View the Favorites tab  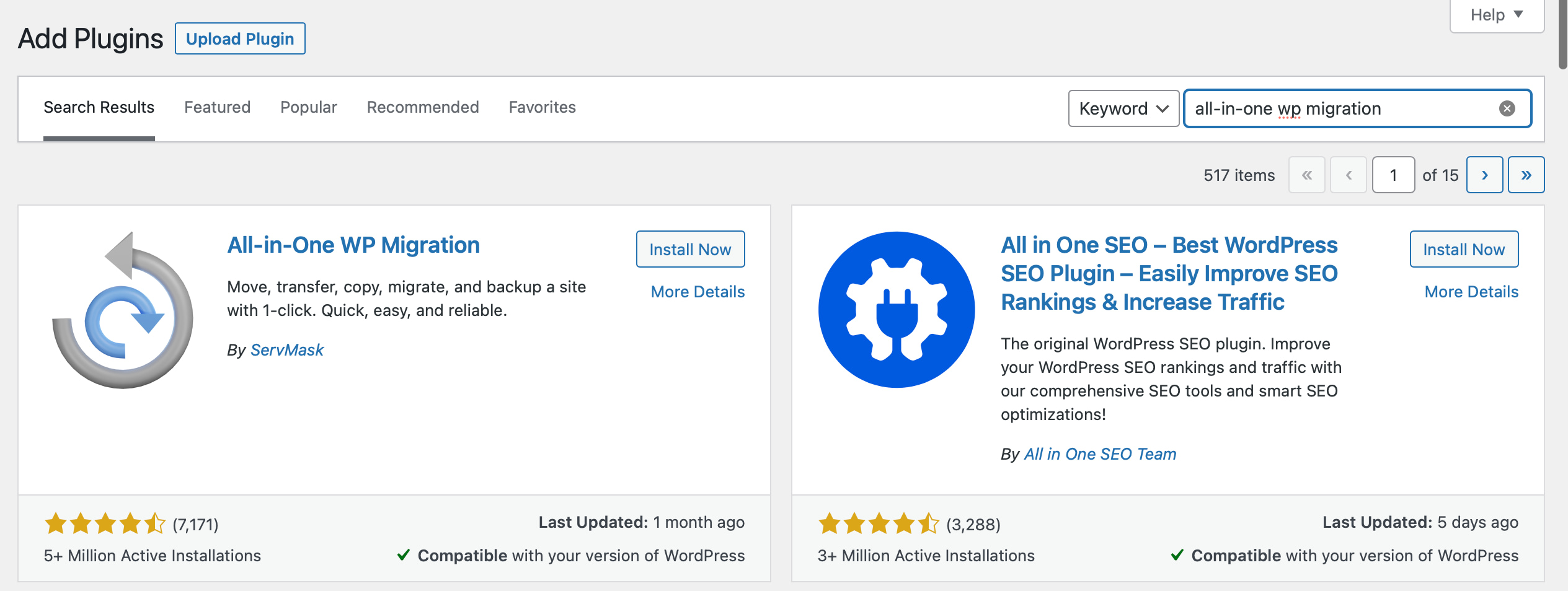[x=541, y=107]
